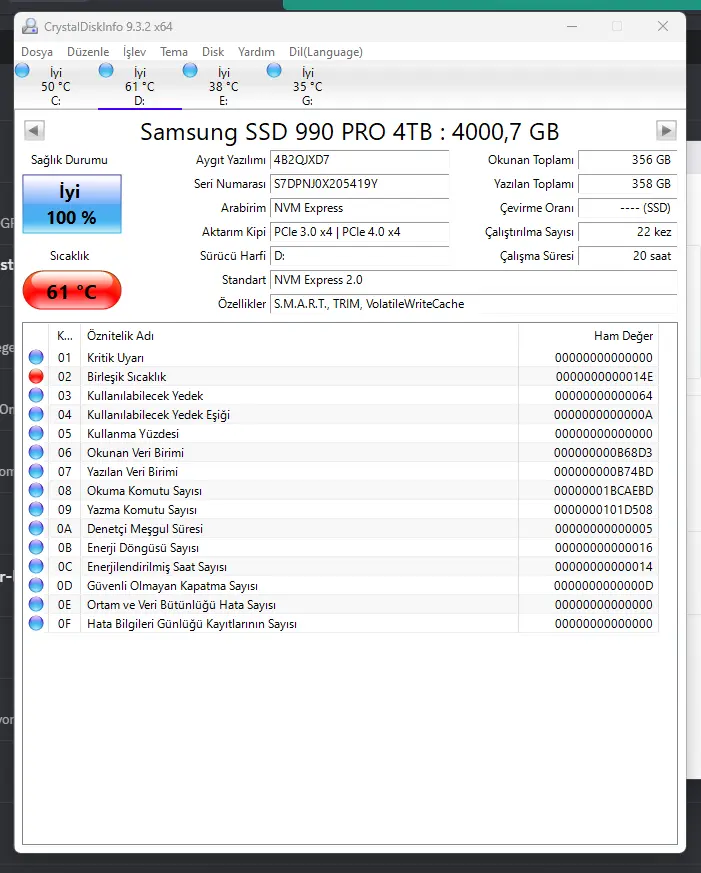Click the status dot for Kullanılabilecek Yedek Eşiği

coord(36,414)
